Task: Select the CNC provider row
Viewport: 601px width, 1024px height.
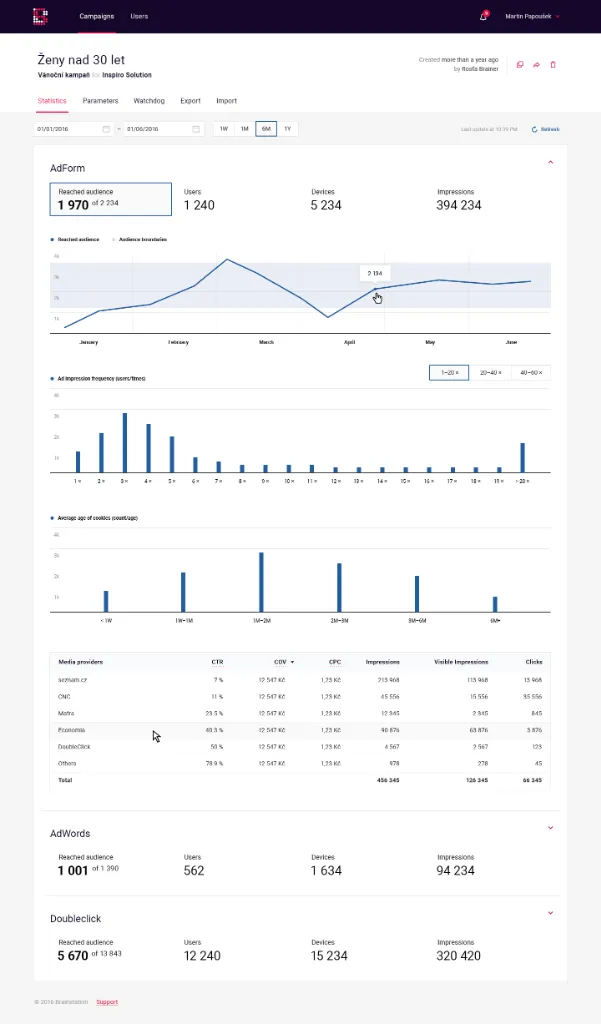Action: coord(300,697)
